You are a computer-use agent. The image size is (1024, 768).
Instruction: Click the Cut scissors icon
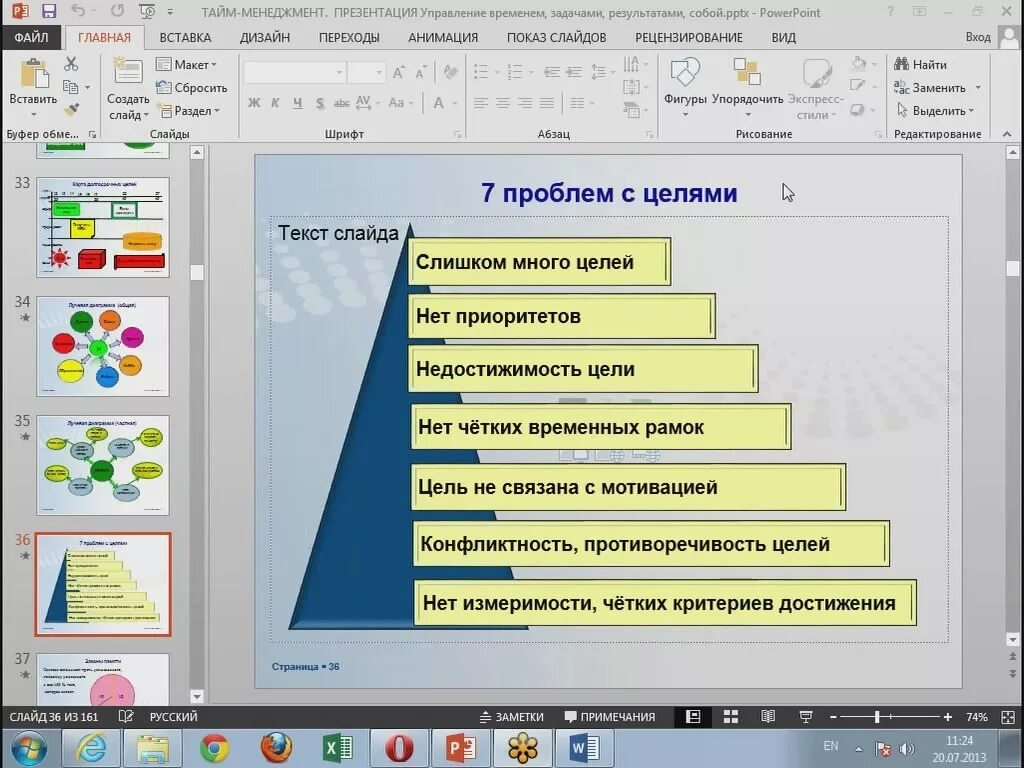coord(71,63)
